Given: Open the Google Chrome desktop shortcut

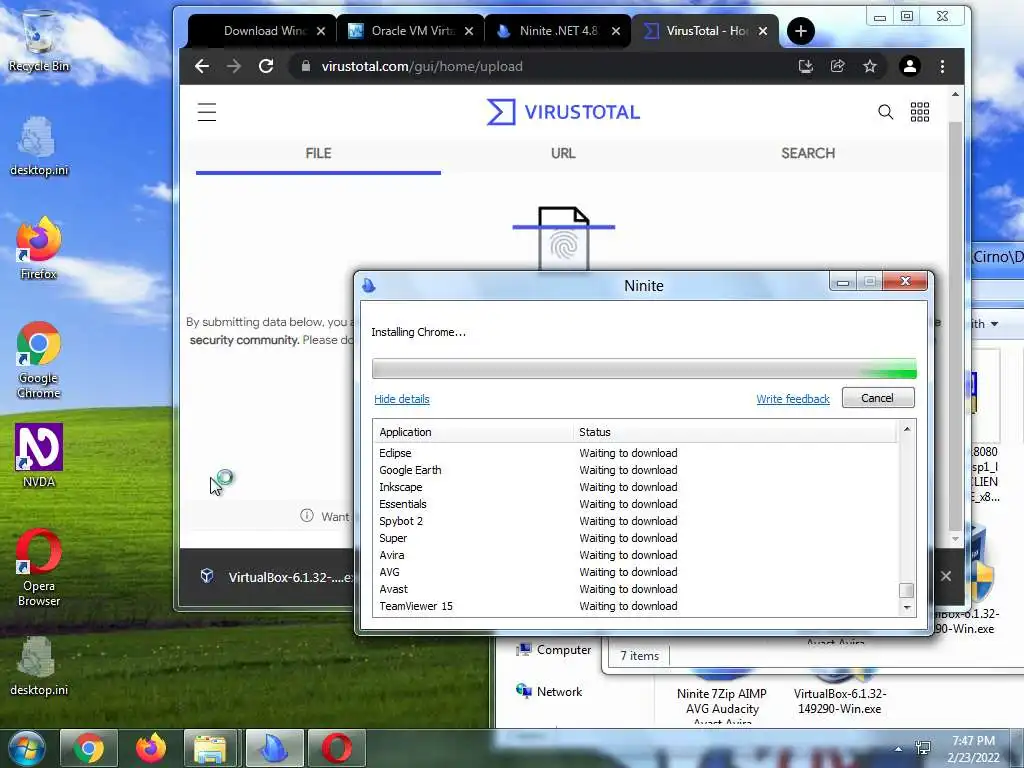Looking at the screenshot, I should click(x=39, y=360).
